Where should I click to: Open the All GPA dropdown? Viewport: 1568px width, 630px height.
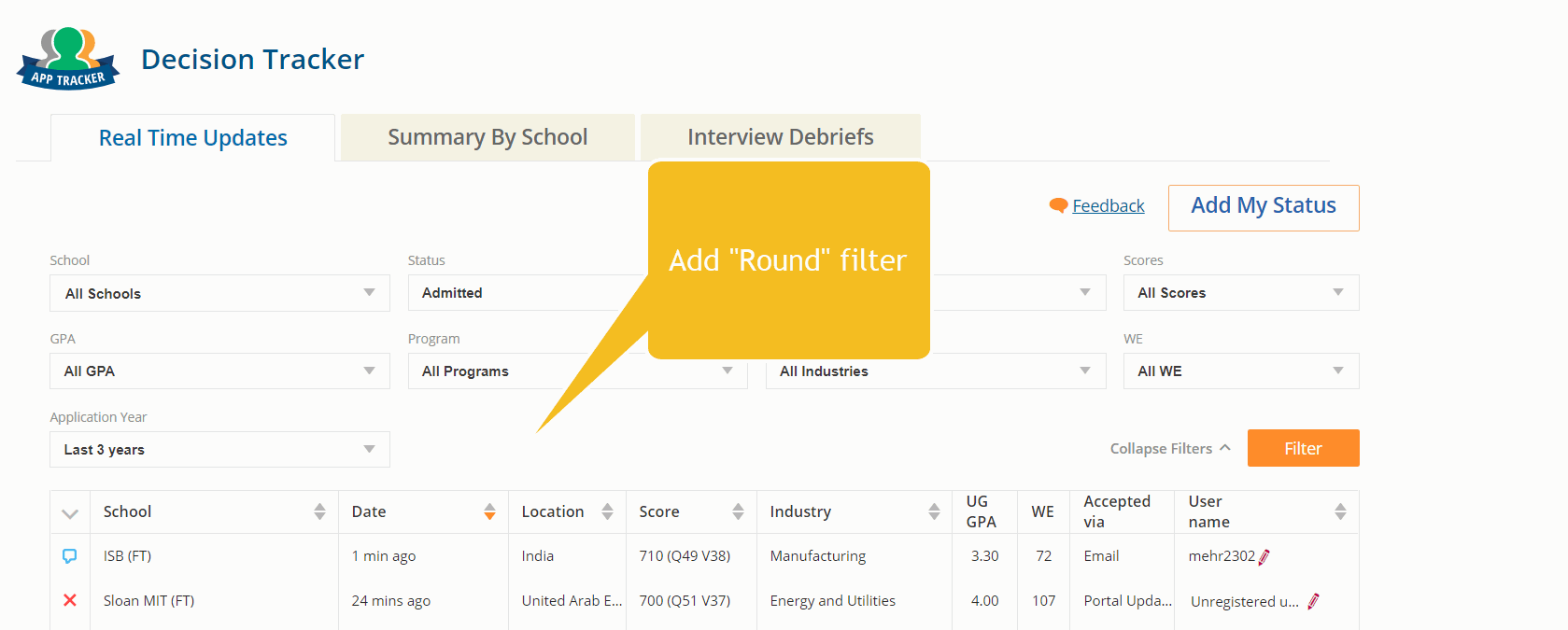tap(219, 371)
